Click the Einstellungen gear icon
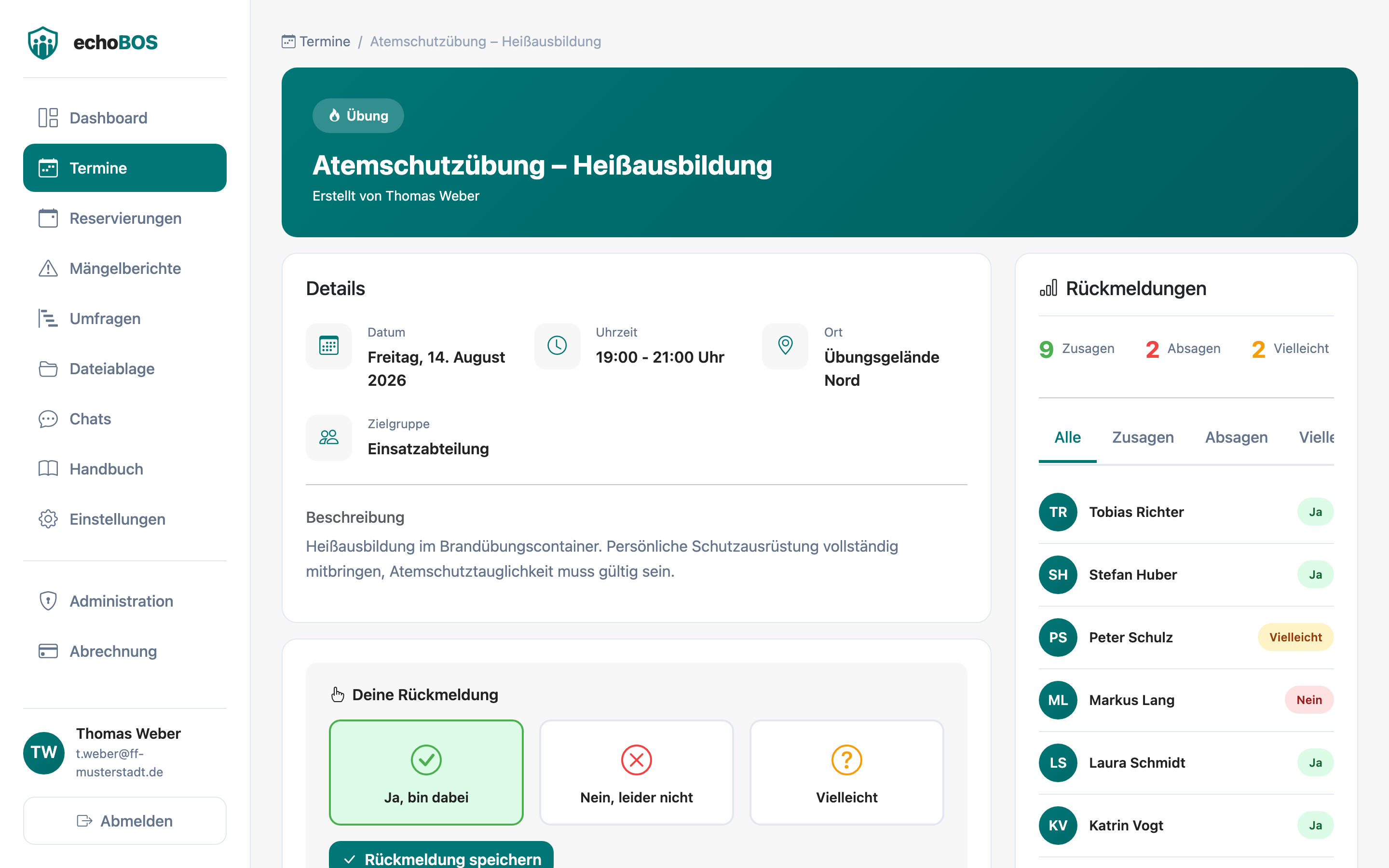Screen dimensions: 1389x868 48,519
